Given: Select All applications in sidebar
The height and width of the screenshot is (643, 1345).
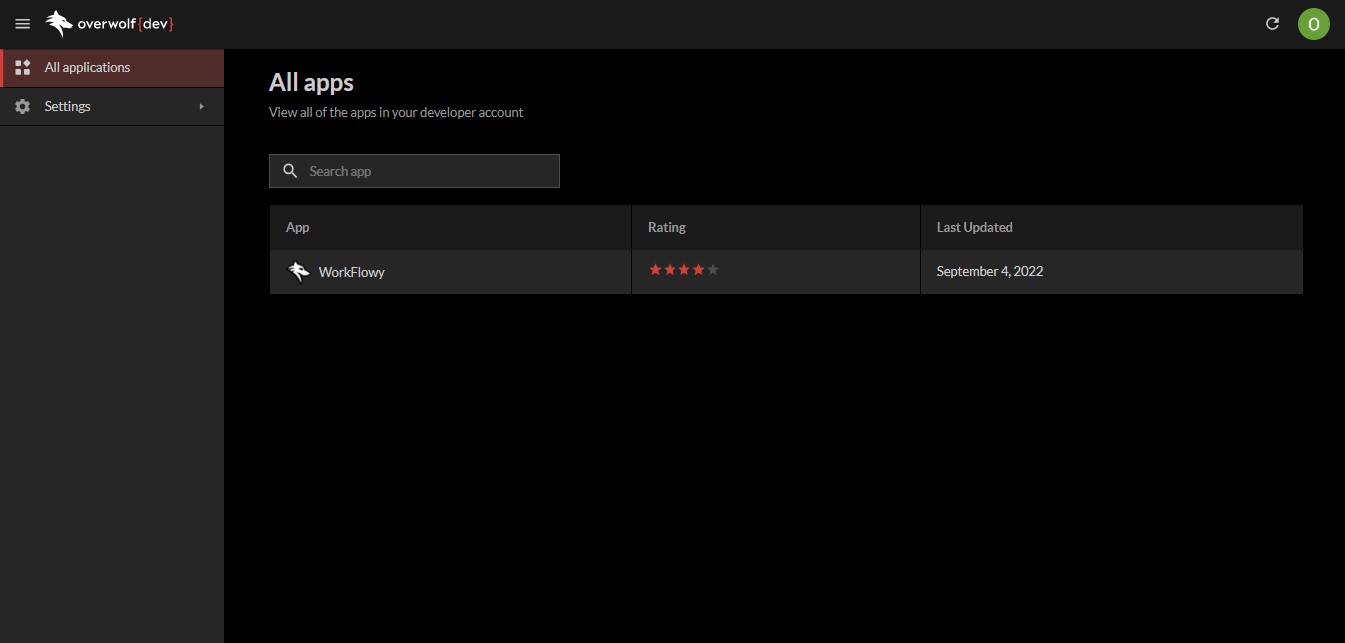Looking at the screenshot, I should [112, 68].
